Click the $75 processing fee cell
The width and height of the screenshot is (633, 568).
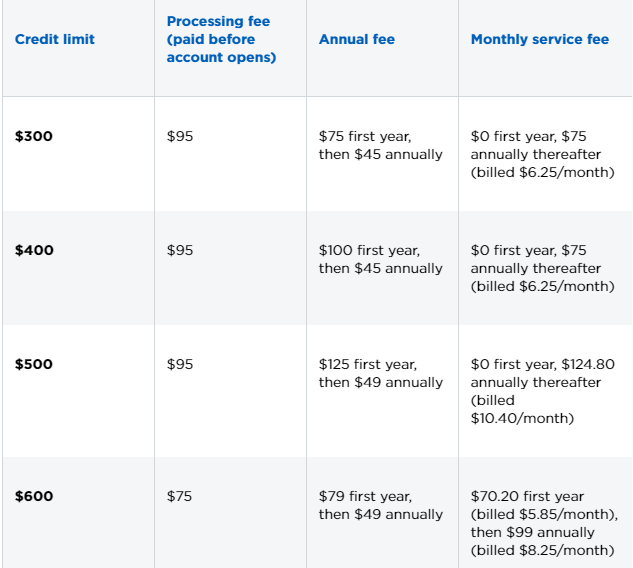pyautogui.click(x=179, y=496)
